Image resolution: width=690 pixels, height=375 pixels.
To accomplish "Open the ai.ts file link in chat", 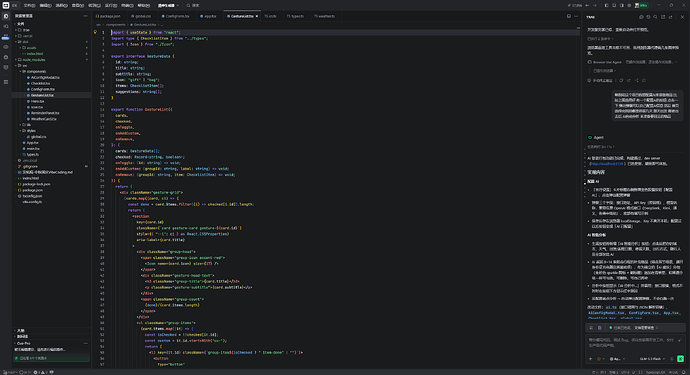I will point(611,307).
